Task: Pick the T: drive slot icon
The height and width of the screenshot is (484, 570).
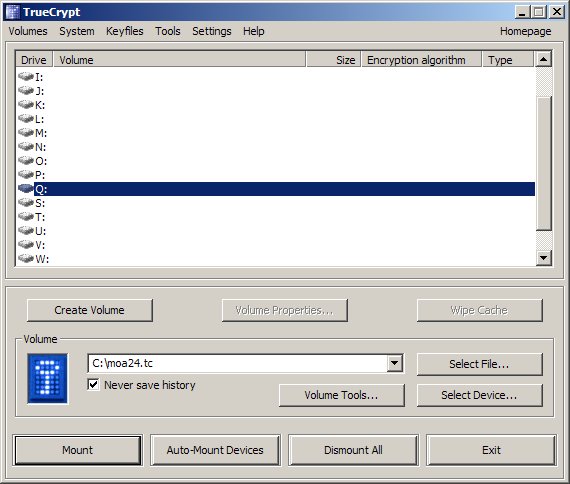Action: 26,216
